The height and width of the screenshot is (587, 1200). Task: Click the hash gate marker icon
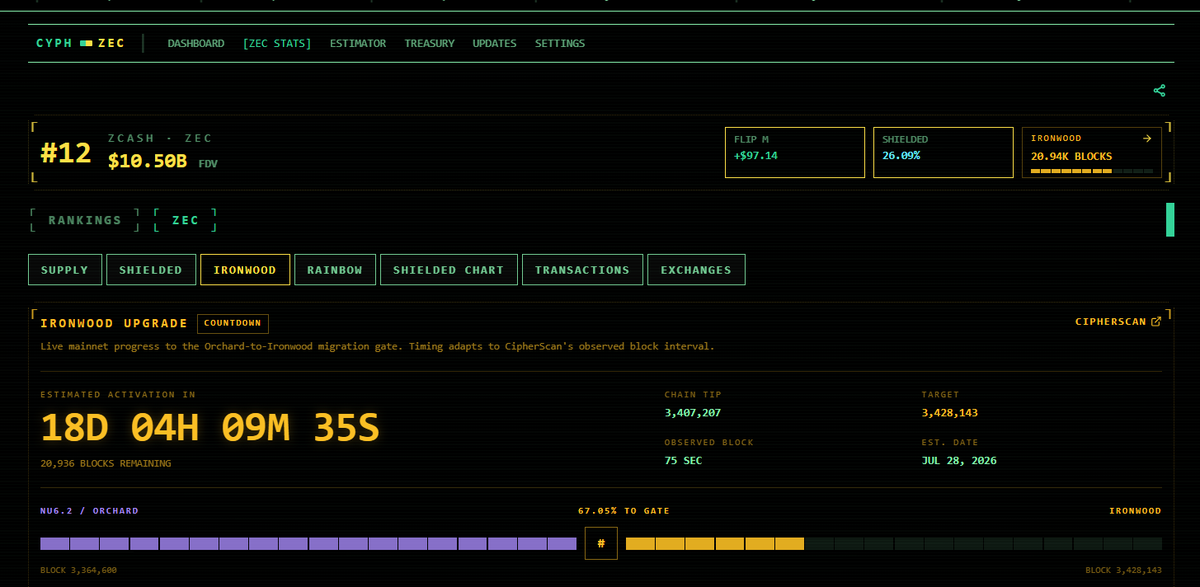[601, 543]
